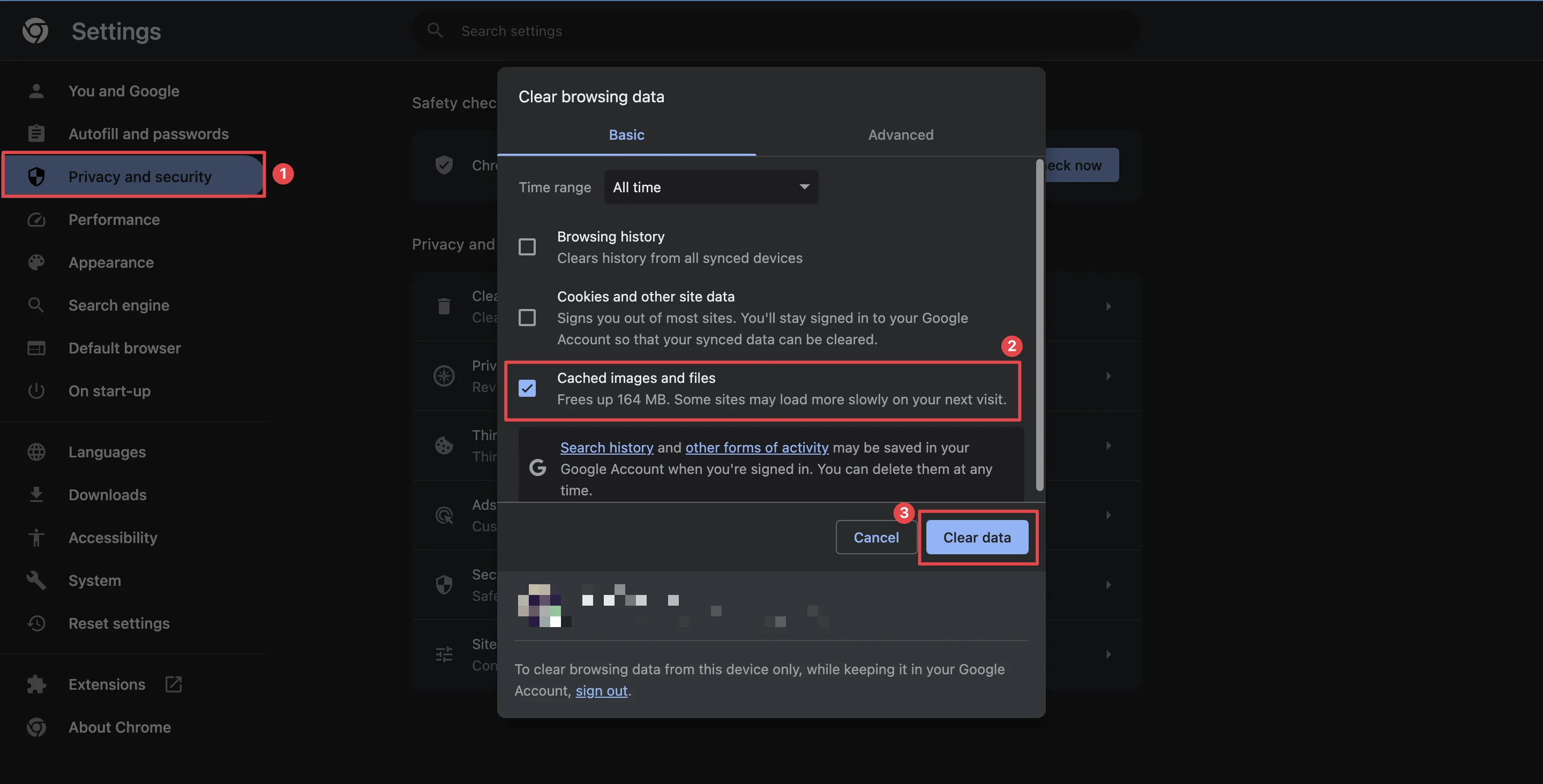Select the Basic tab
This screenshot has width=1543, height=784.
pyautogui.click(x=626, y=134)
